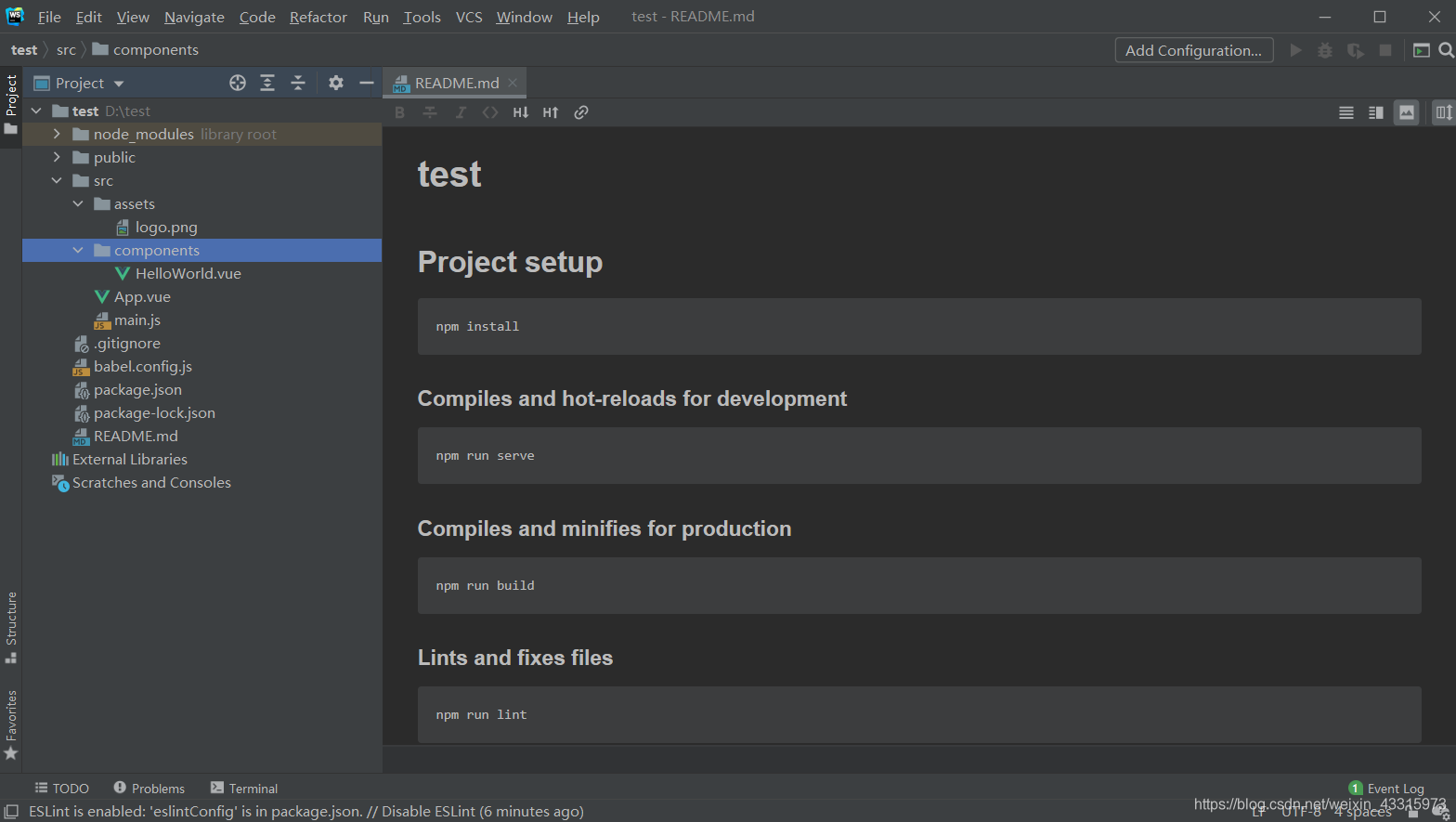Click the Add Configuration button
Viewport: 1456px width, 822px height.
click(1193, 50)
